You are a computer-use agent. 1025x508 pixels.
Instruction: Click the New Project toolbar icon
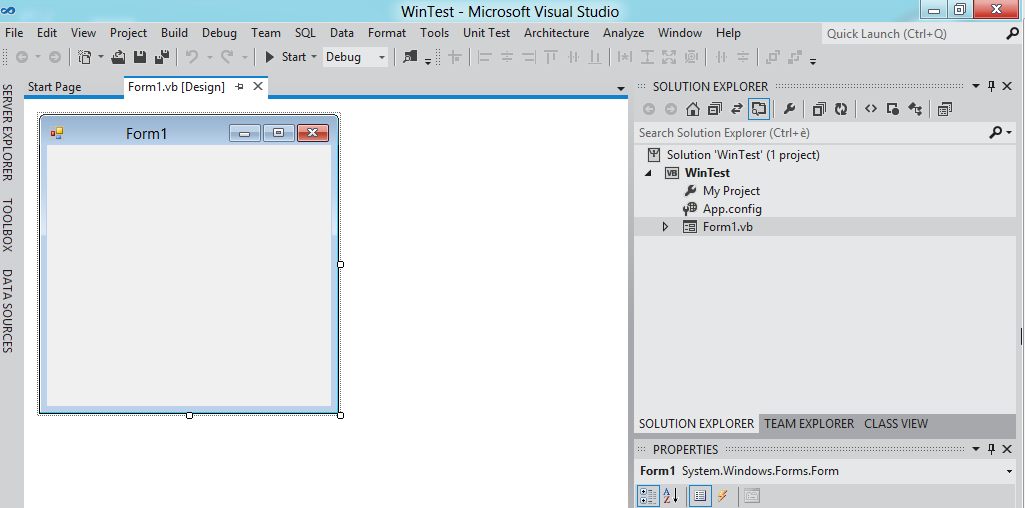pyautogui.click(x=84, y=57)
